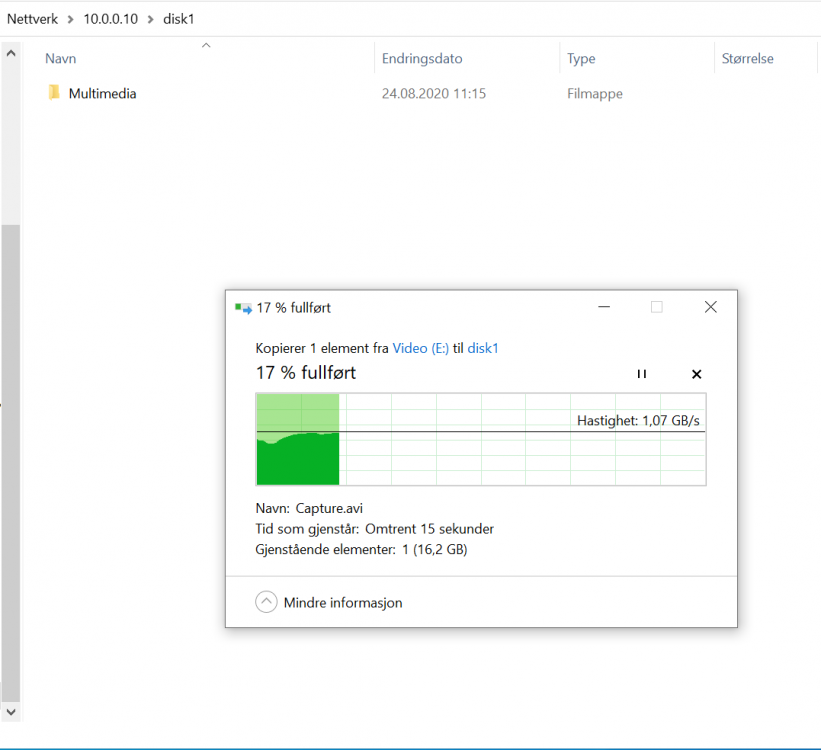Click the Omtrent 15 sekunder remaining time

click(429, 529)
